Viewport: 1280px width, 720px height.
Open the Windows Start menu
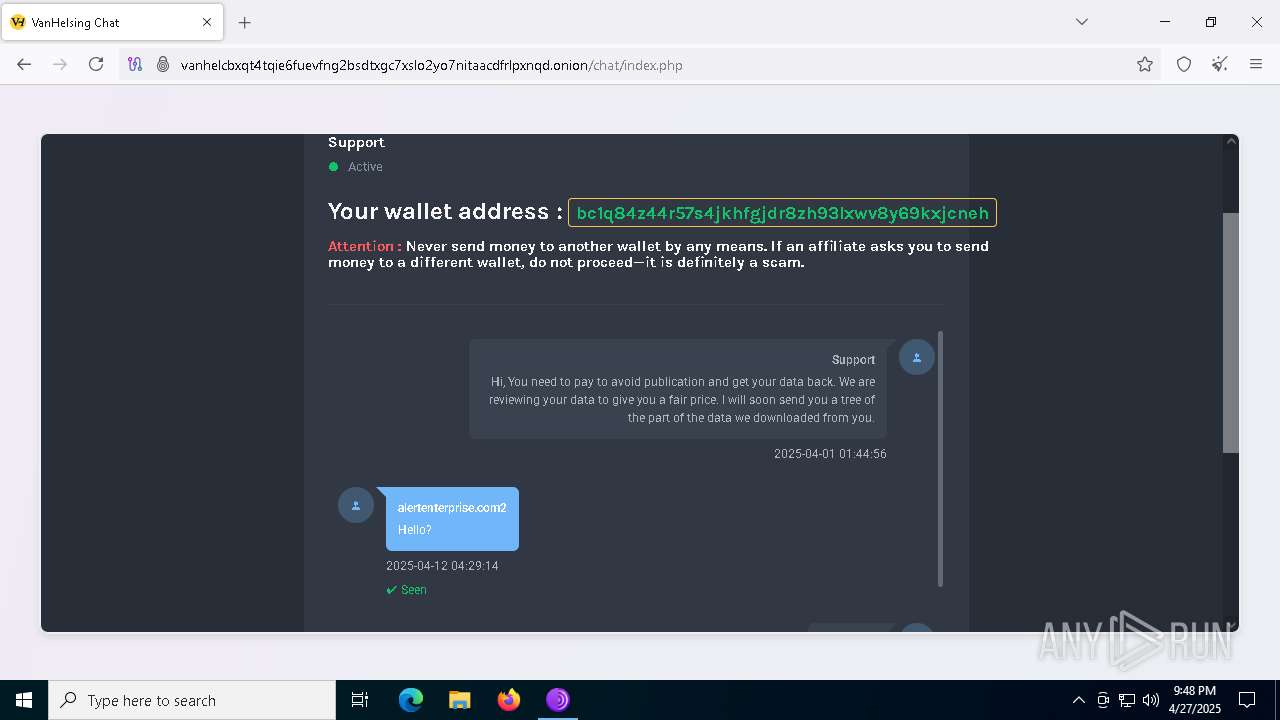(x=24, y=700)
